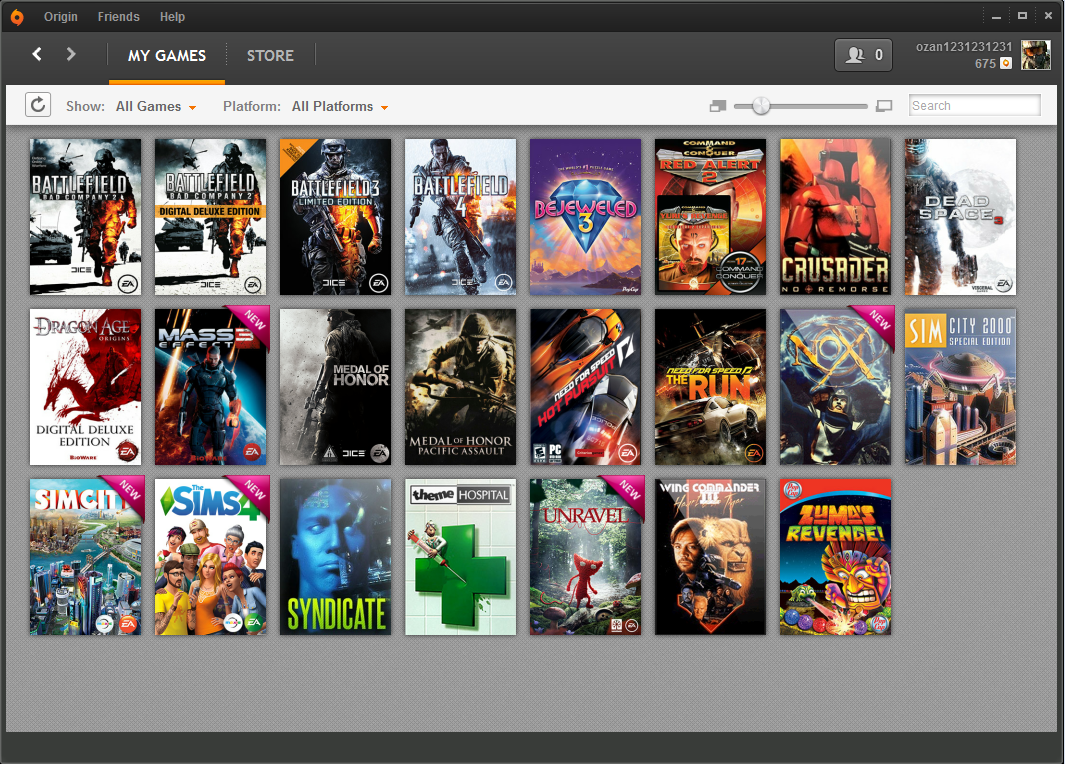Select the Medal of Honor tile

coord(336,386)
